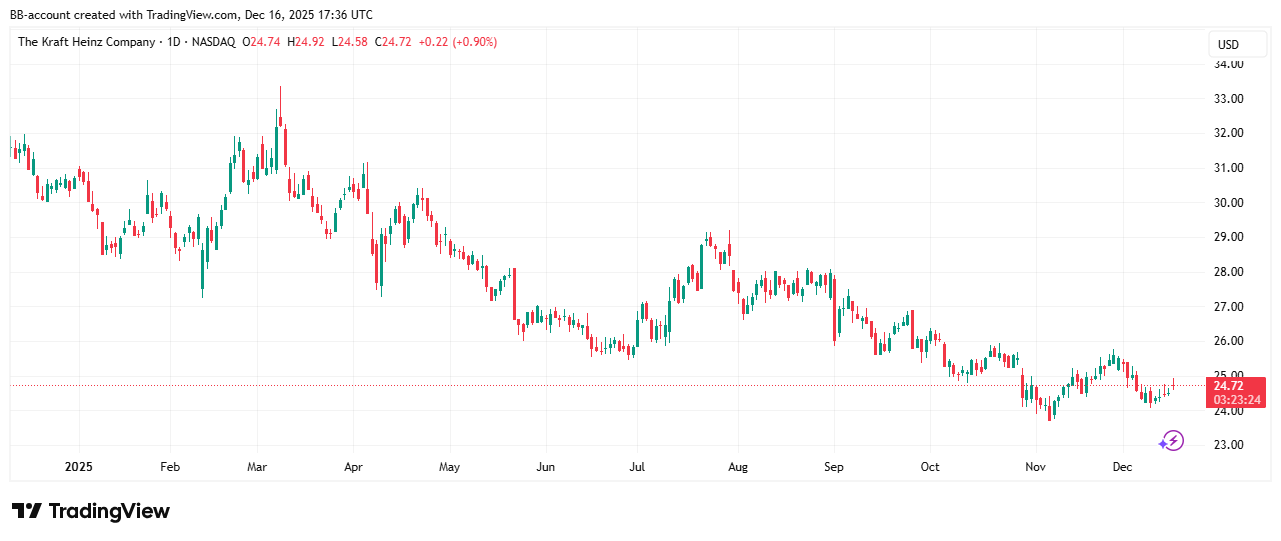Click the NASDAQ exchange label
Screen dimensions: 1281x541
coord(214,42)
